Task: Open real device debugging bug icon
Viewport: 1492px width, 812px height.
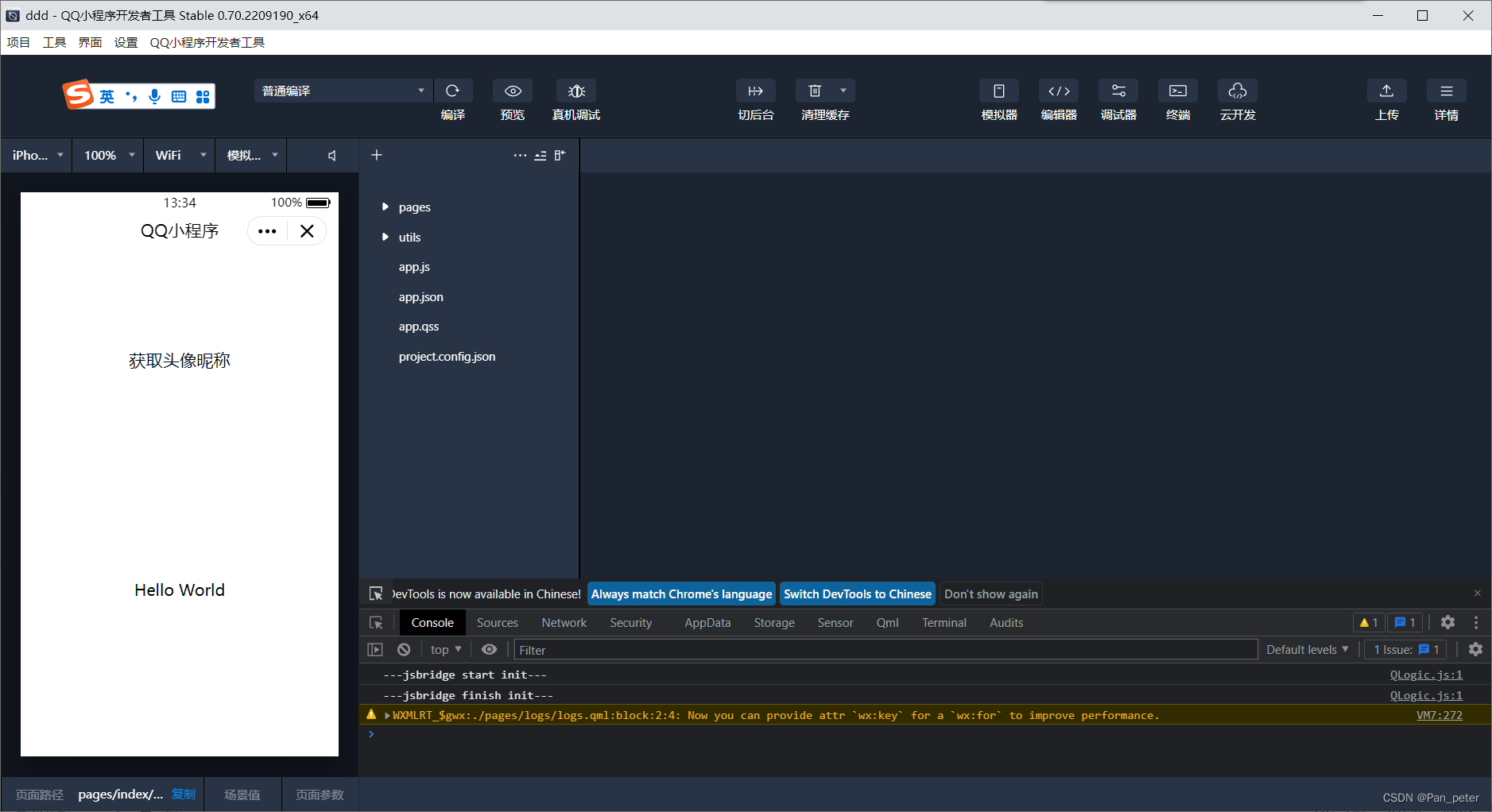Action: click(x=576, y=91)
